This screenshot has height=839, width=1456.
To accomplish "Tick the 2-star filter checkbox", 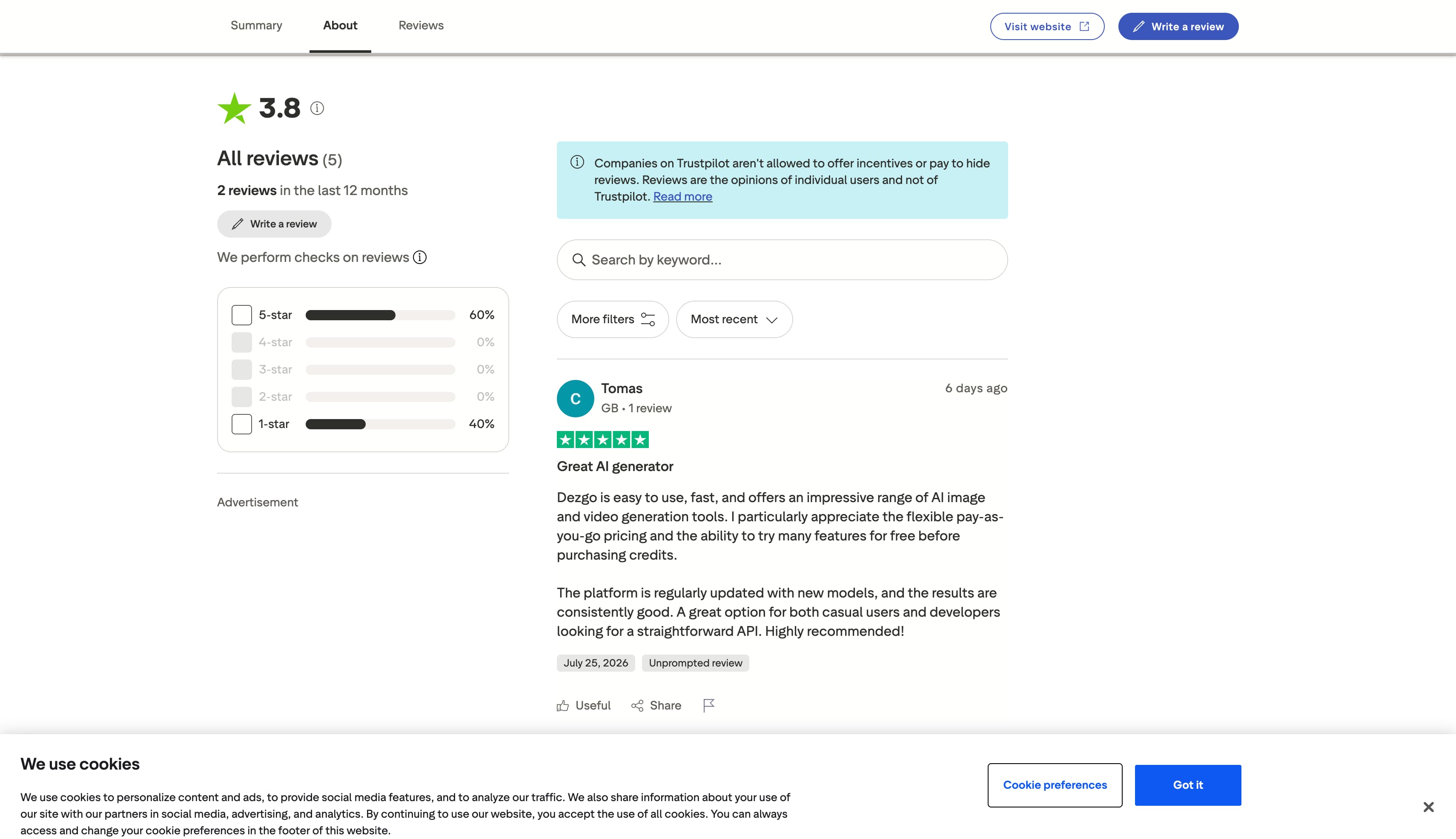I will pos(242,397).
